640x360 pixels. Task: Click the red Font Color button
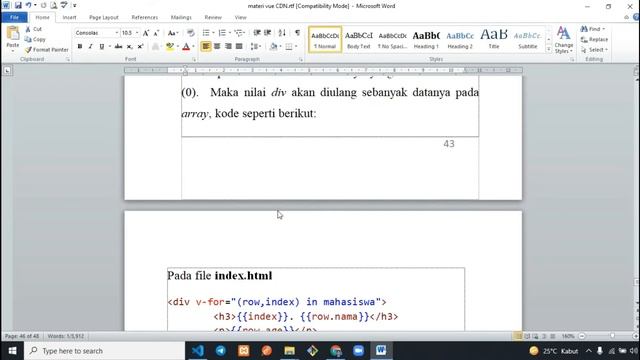click(x=186, y=47)
